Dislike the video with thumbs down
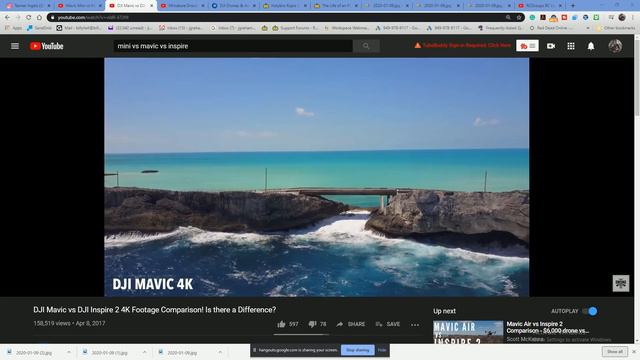This screenshot has height=360, width=640. click(312, 324)
